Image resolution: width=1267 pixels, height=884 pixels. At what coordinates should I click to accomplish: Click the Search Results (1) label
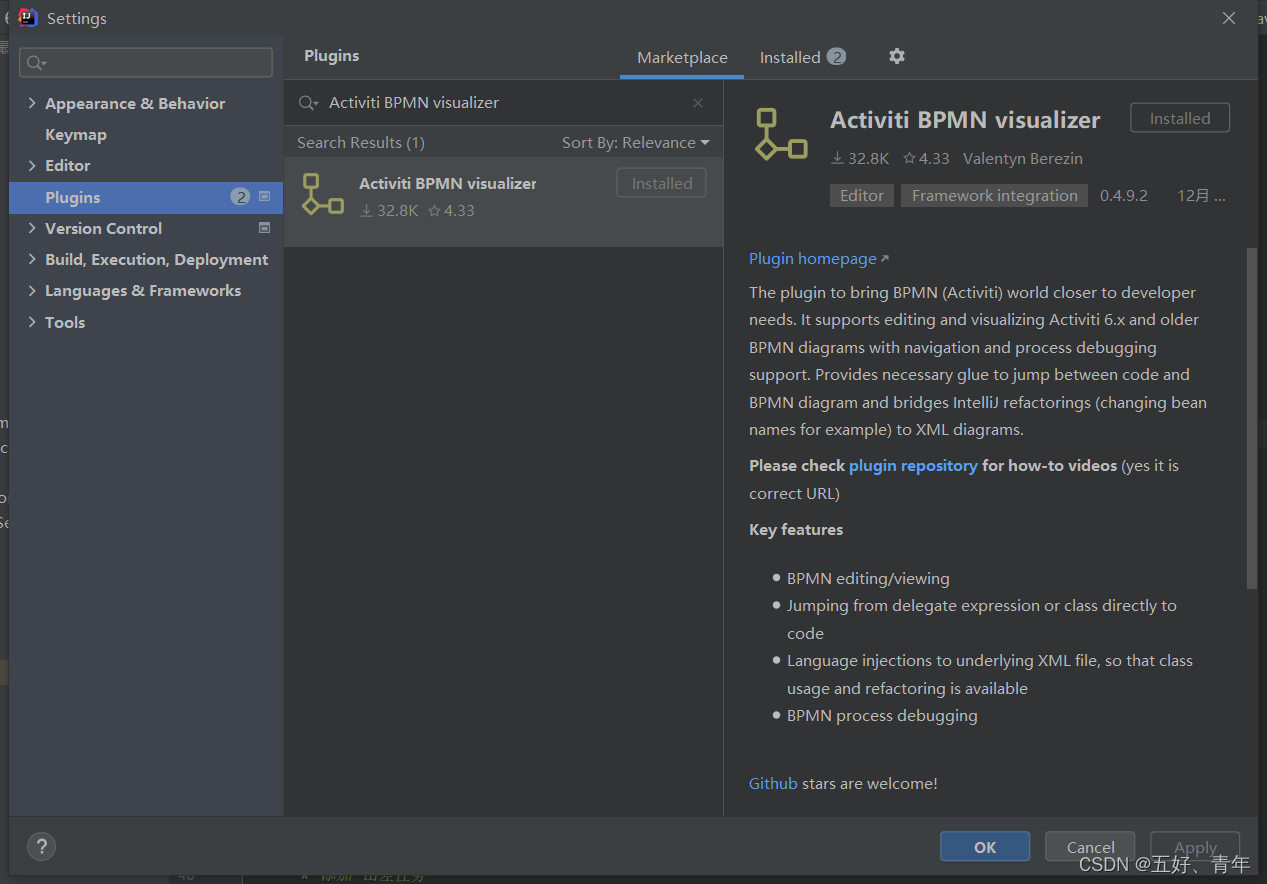[361, 143]
